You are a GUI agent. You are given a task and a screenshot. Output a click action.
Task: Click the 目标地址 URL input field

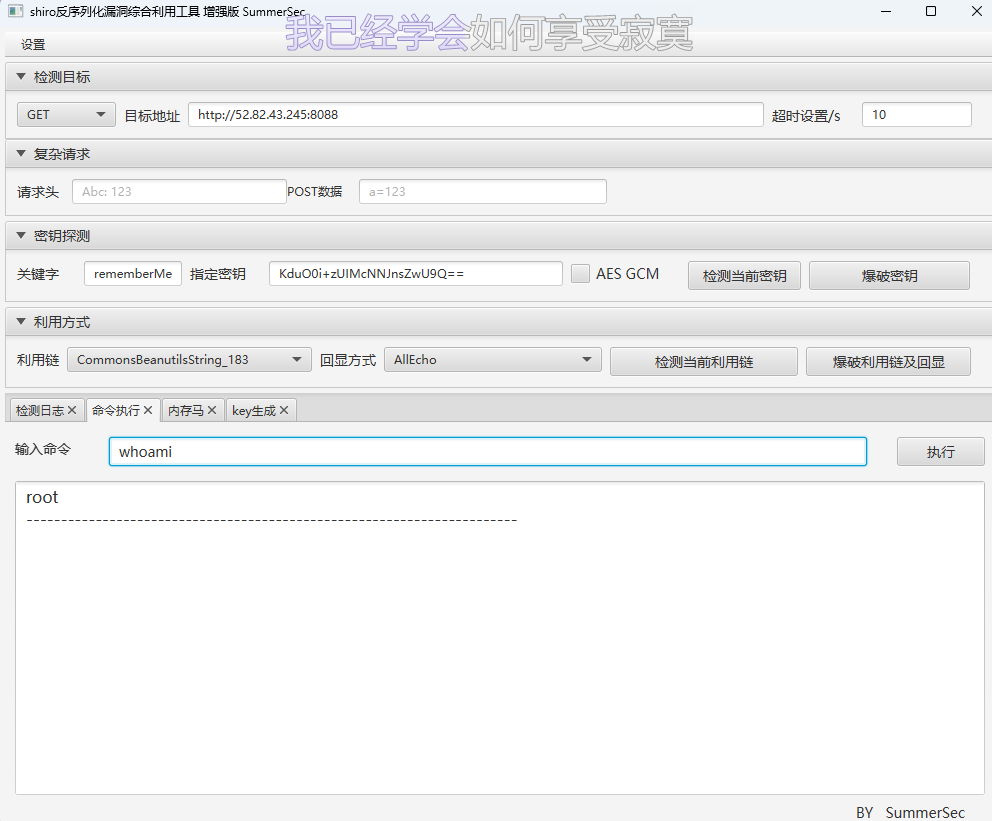pyautogui.click(x=475, y=115)
